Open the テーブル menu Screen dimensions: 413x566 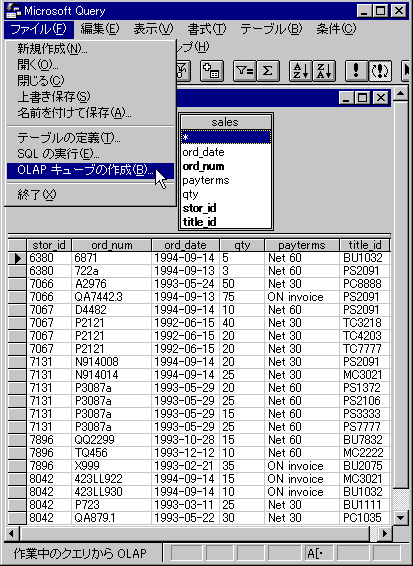coord(271,29)
